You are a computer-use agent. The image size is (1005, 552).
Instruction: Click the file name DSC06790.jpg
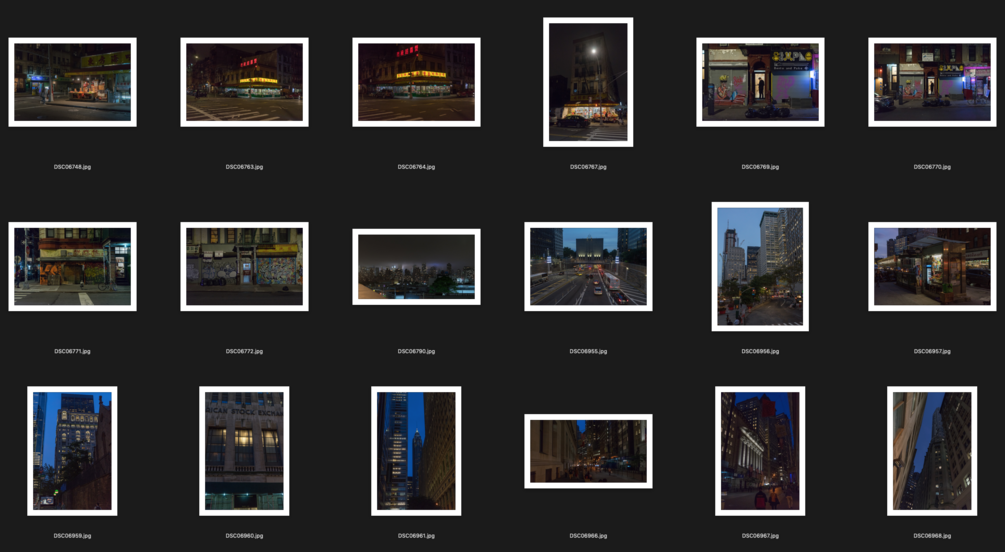416,351
